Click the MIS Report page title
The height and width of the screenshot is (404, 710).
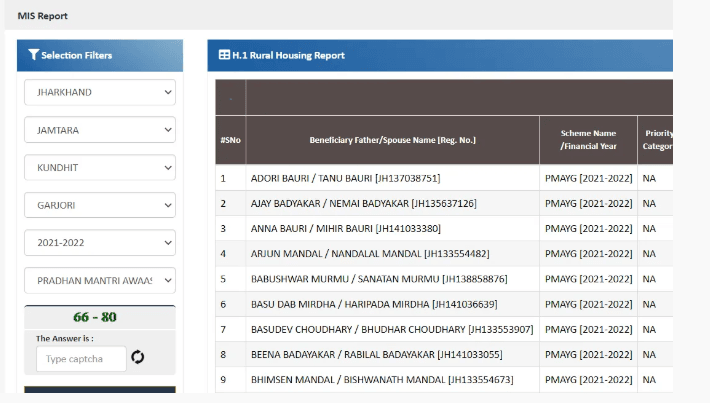point(43,16)
